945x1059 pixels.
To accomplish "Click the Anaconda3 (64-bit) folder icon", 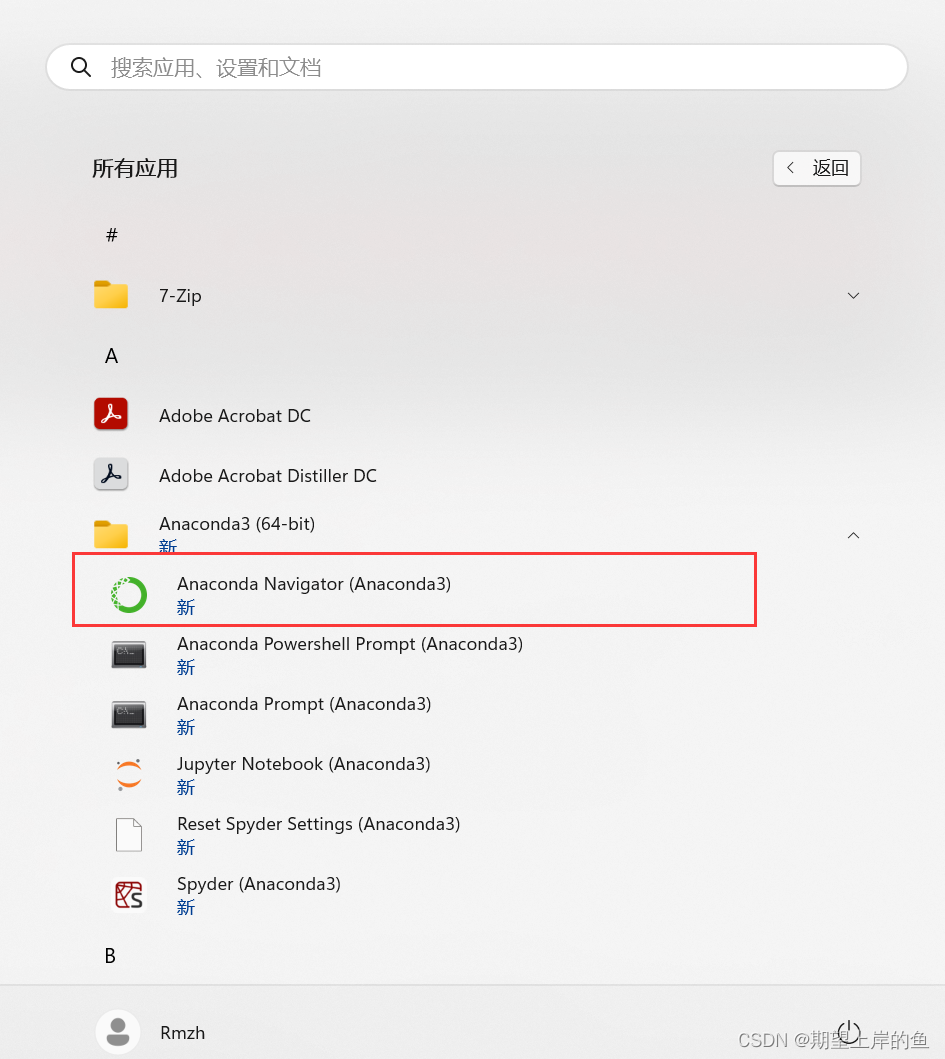I will pos(111,535).
